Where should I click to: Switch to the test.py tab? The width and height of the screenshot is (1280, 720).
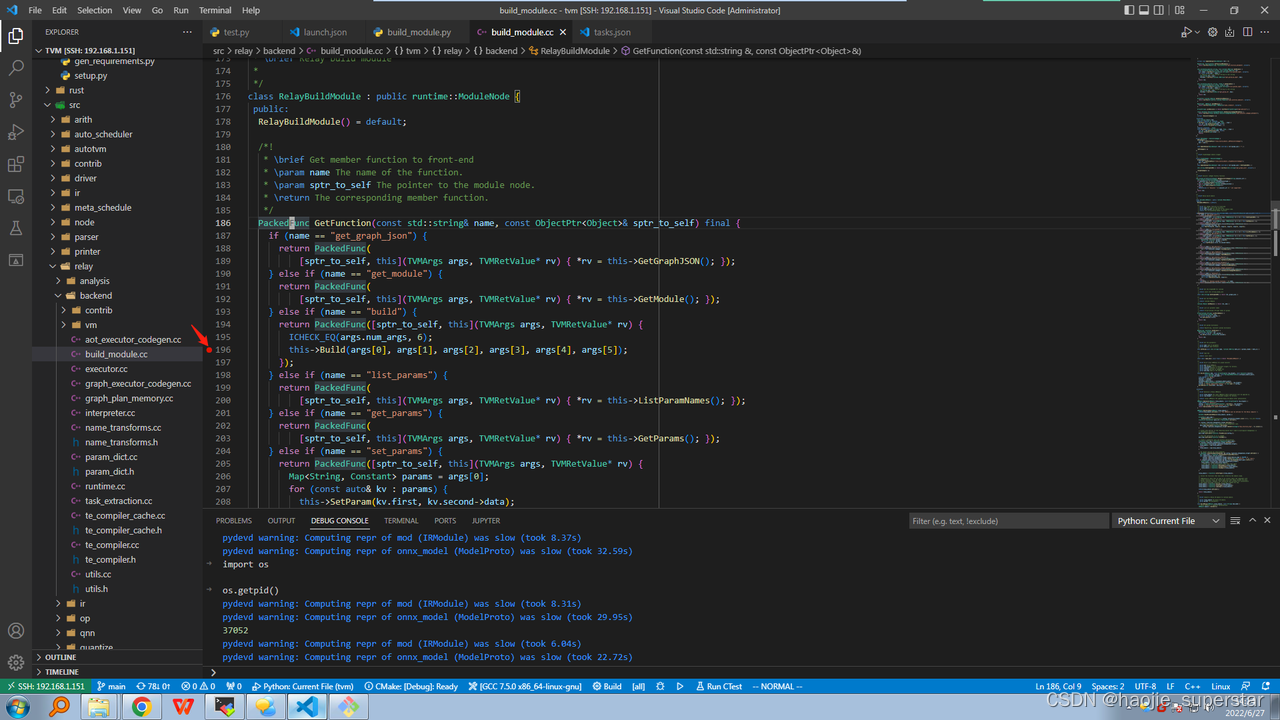[x=237, y=32]
